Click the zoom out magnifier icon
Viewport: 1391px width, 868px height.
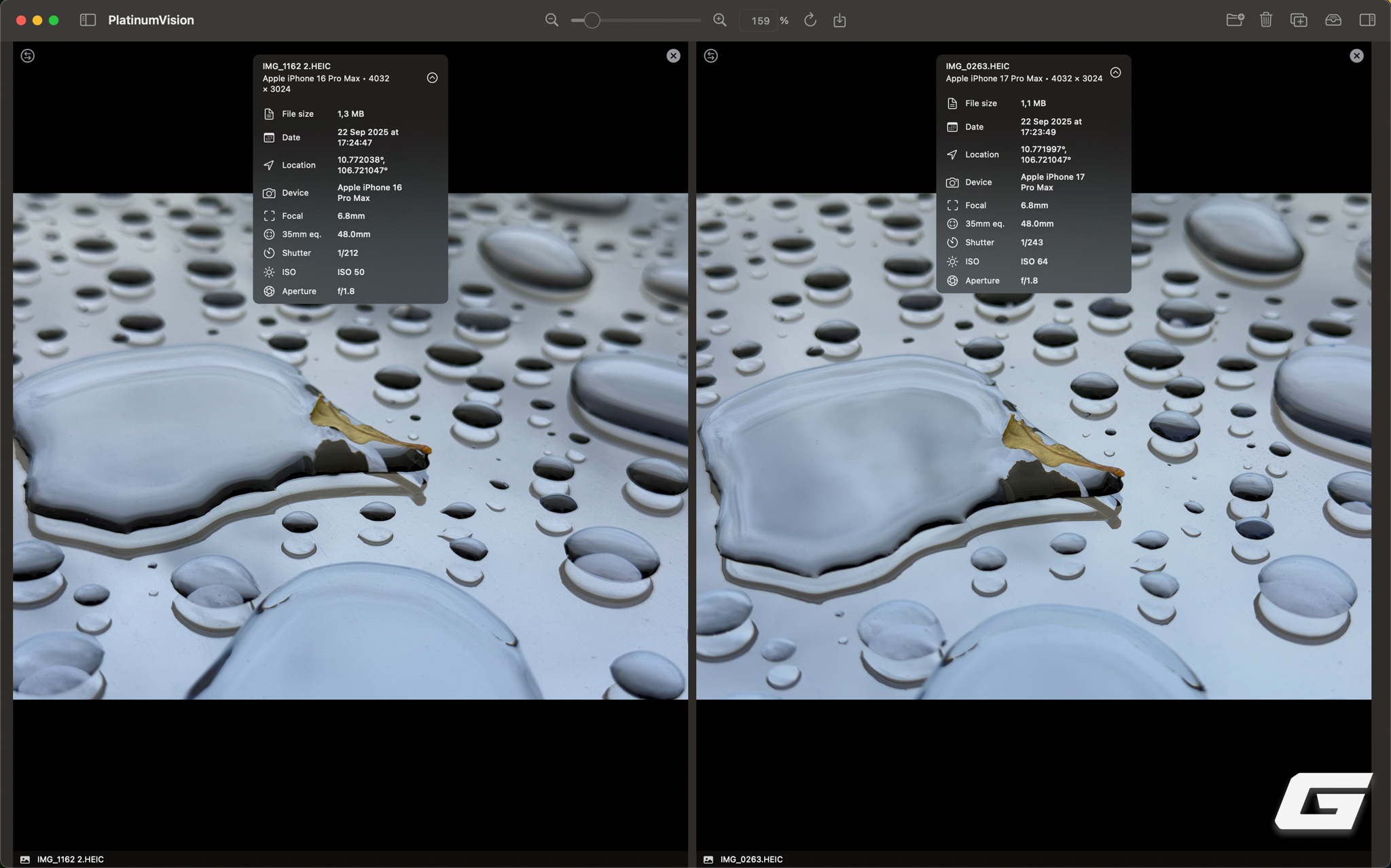pyautogui.click(x=552, y=20)
